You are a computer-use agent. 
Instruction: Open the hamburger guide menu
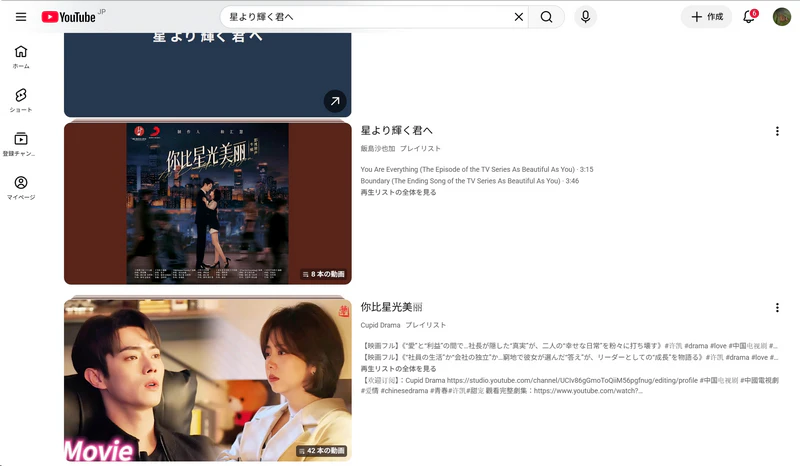pyautogui.click(x=21, y=17)
